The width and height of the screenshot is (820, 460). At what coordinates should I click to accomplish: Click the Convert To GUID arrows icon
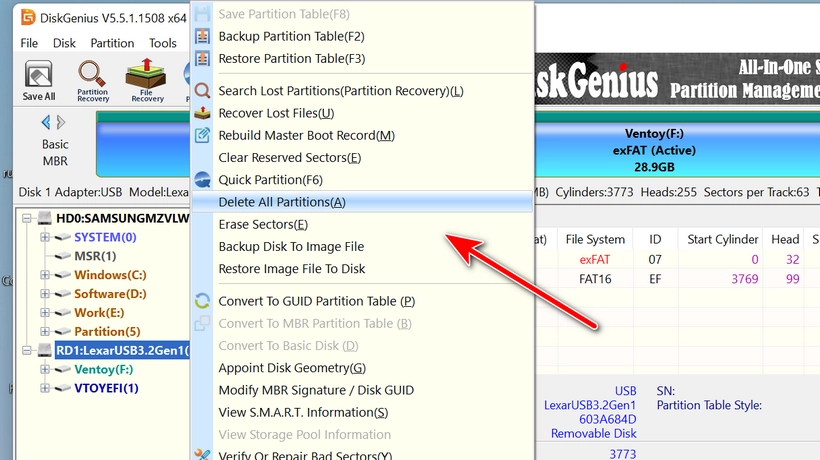(202, 301)
